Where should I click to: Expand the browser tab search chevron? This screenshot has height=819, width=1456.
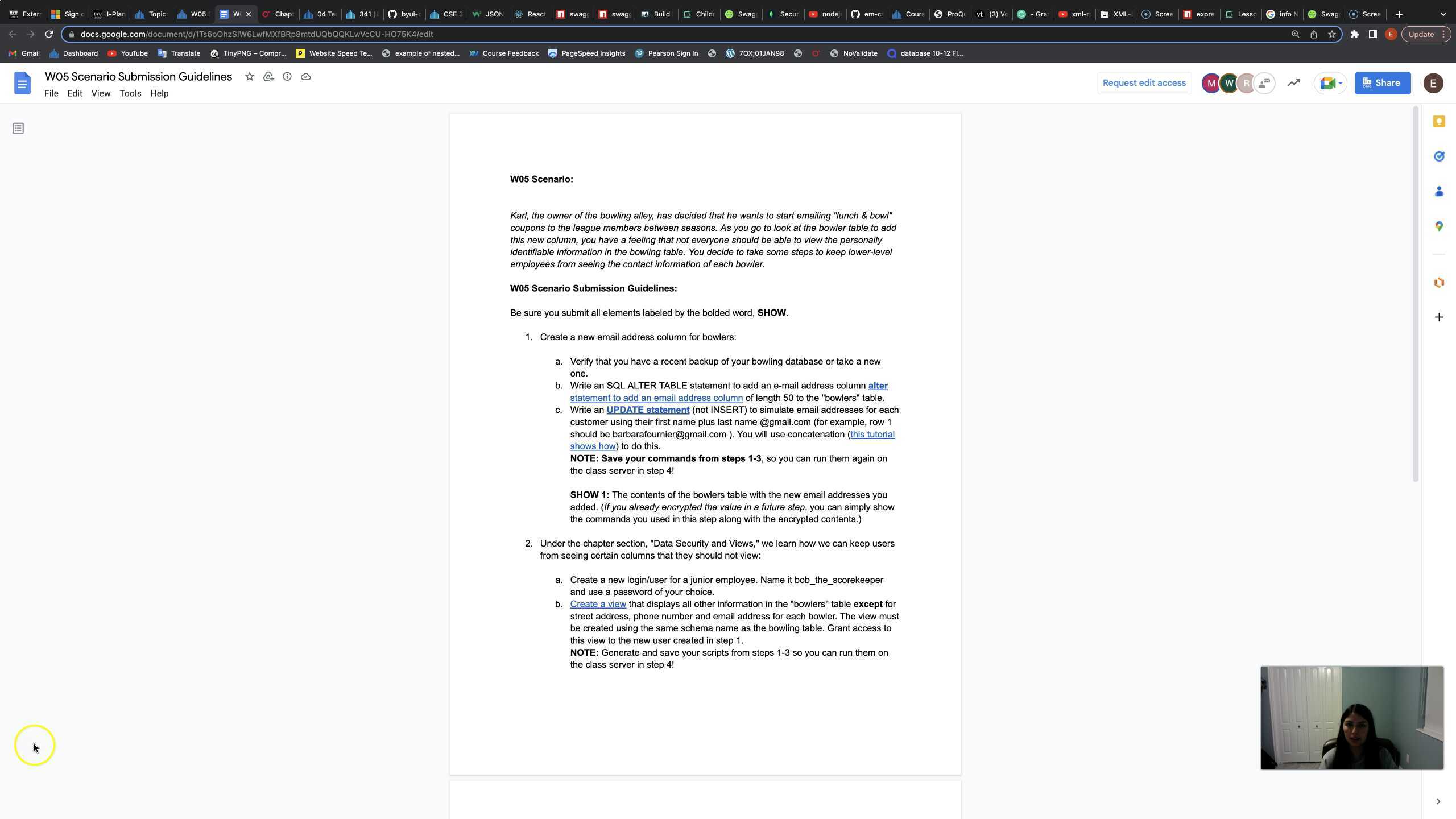point(1443,14)
